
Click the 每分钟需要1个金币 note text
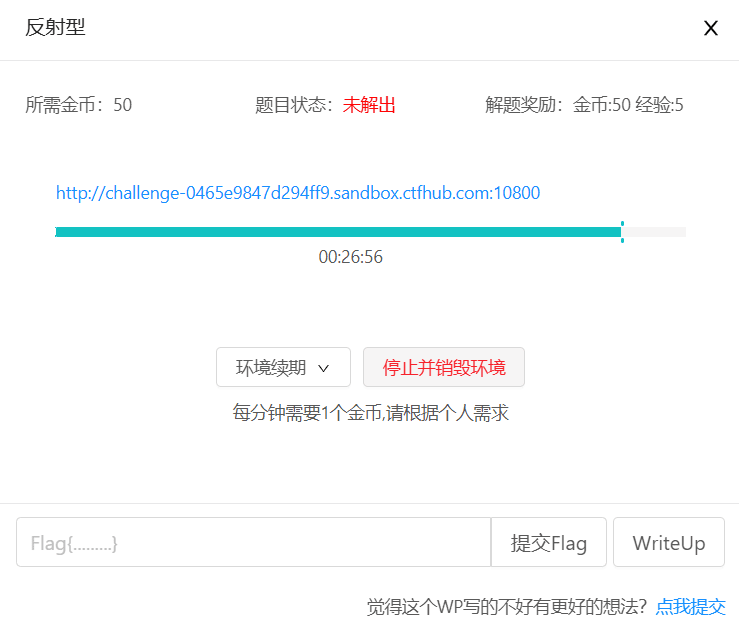click(370, 413)
